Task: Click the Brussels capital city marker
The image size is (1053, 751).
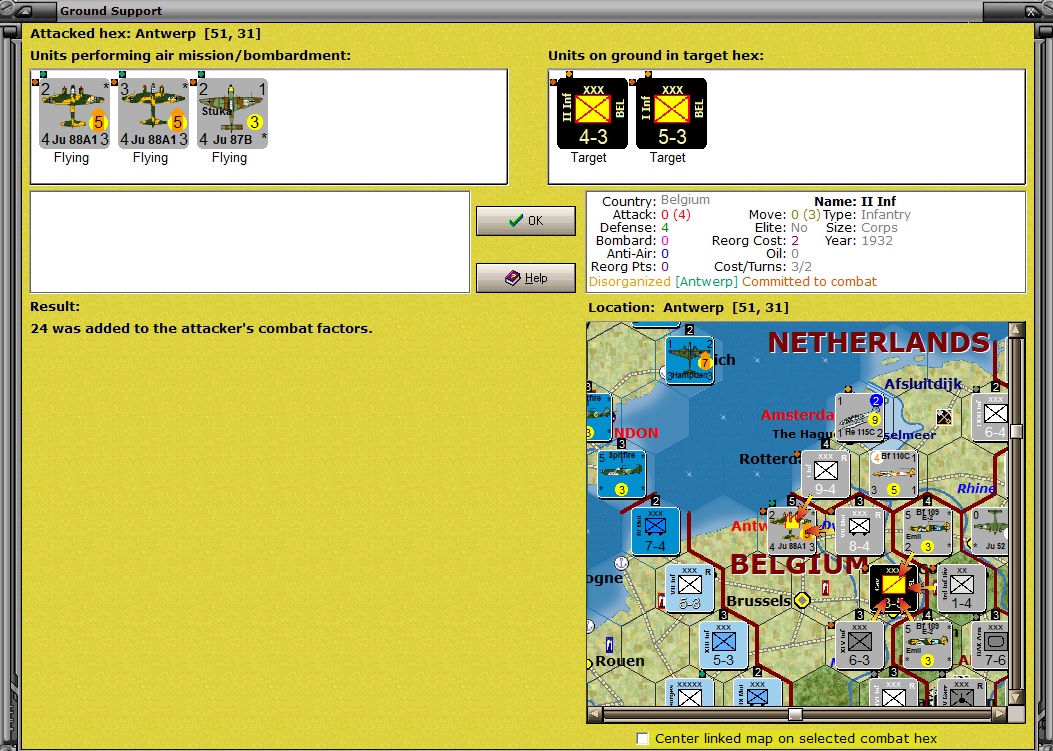Action: [802, 600]
